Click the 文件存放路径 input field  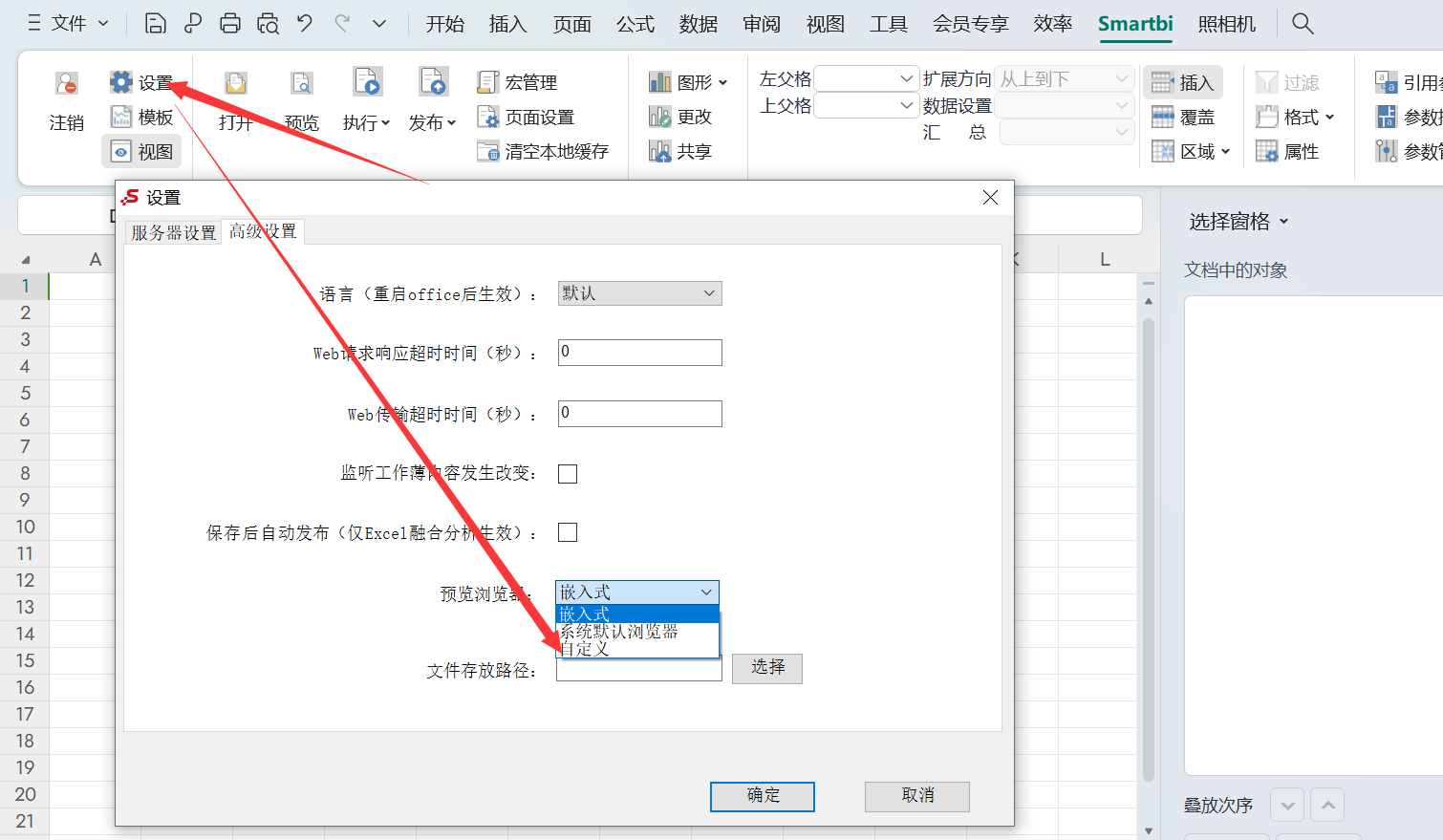[x=639, y=671]
